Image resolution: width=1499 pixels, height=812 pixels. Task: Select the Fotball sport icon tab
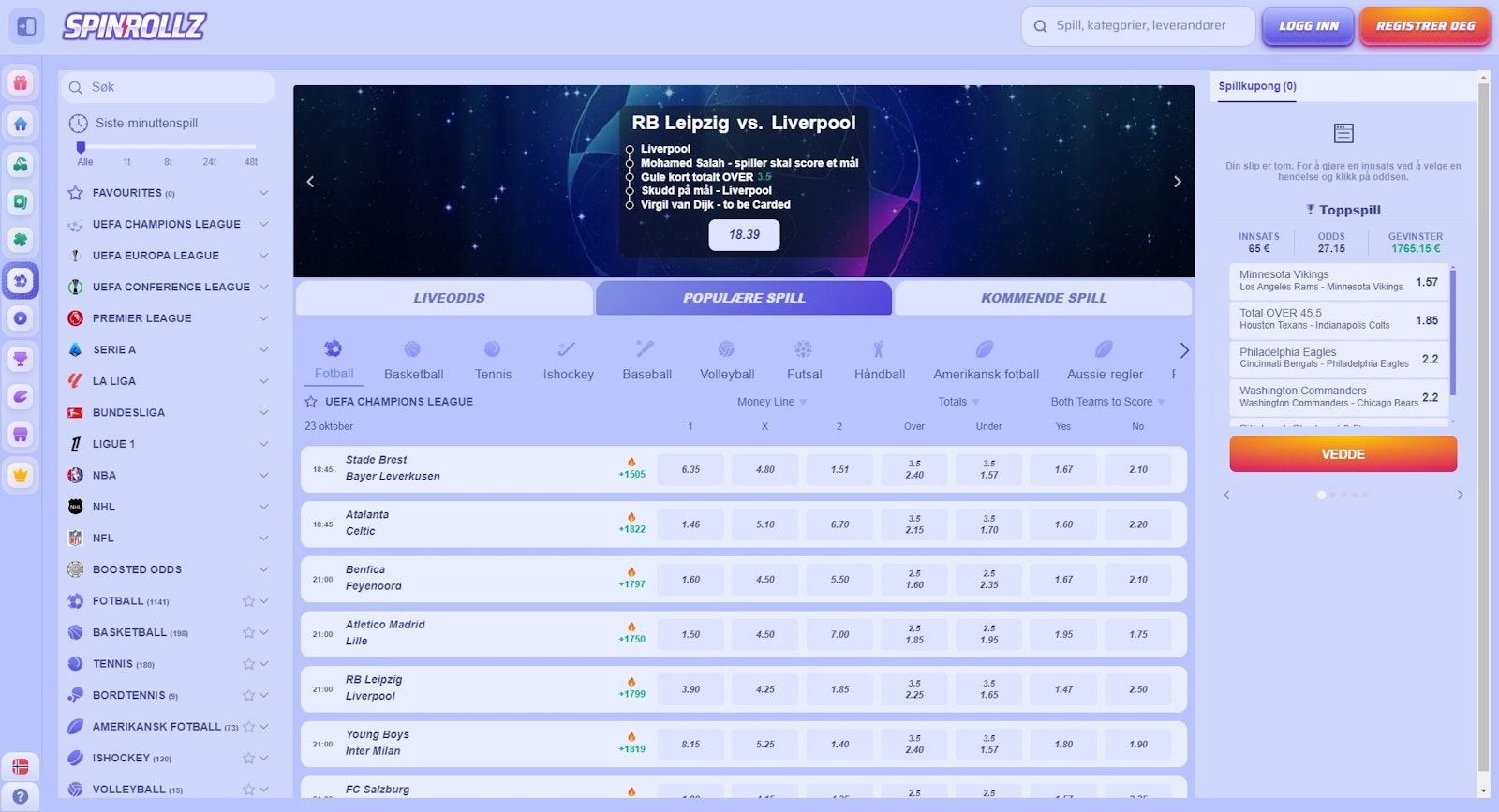(x=334, y=349)
